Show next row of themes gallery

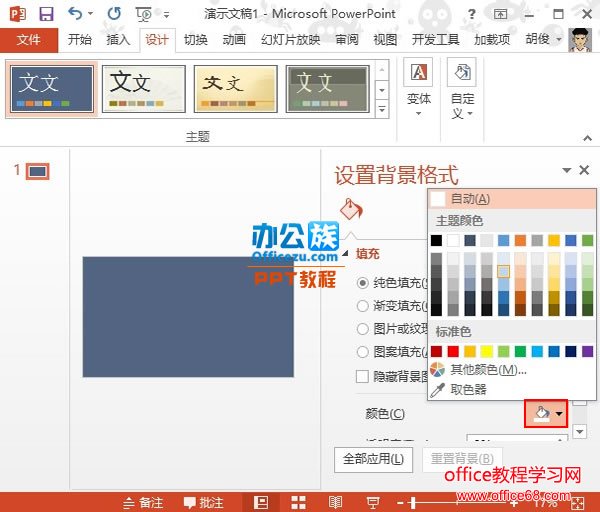[x=382, y=90]
